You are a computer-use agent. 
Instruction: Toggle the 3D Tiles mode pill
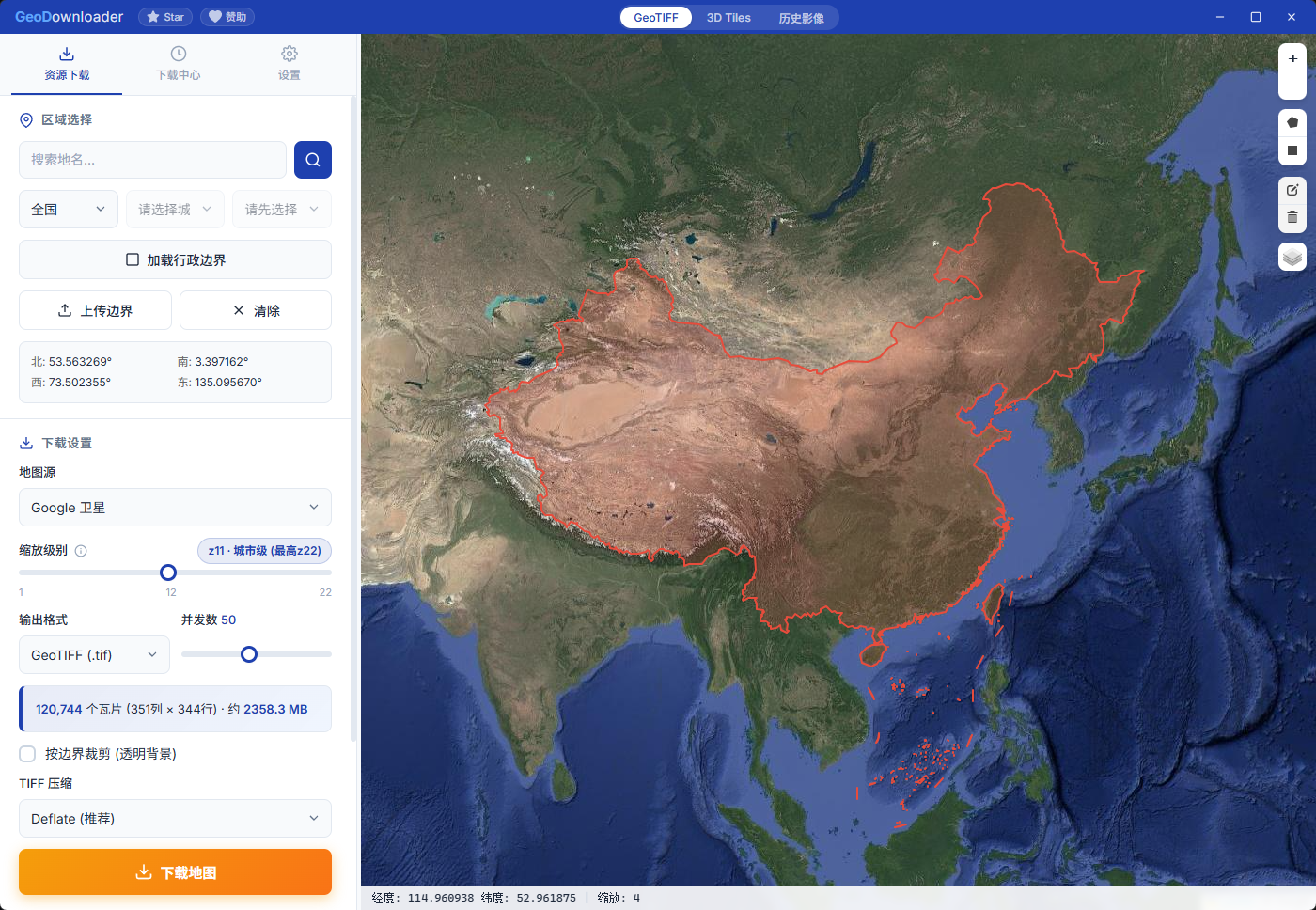728,17
